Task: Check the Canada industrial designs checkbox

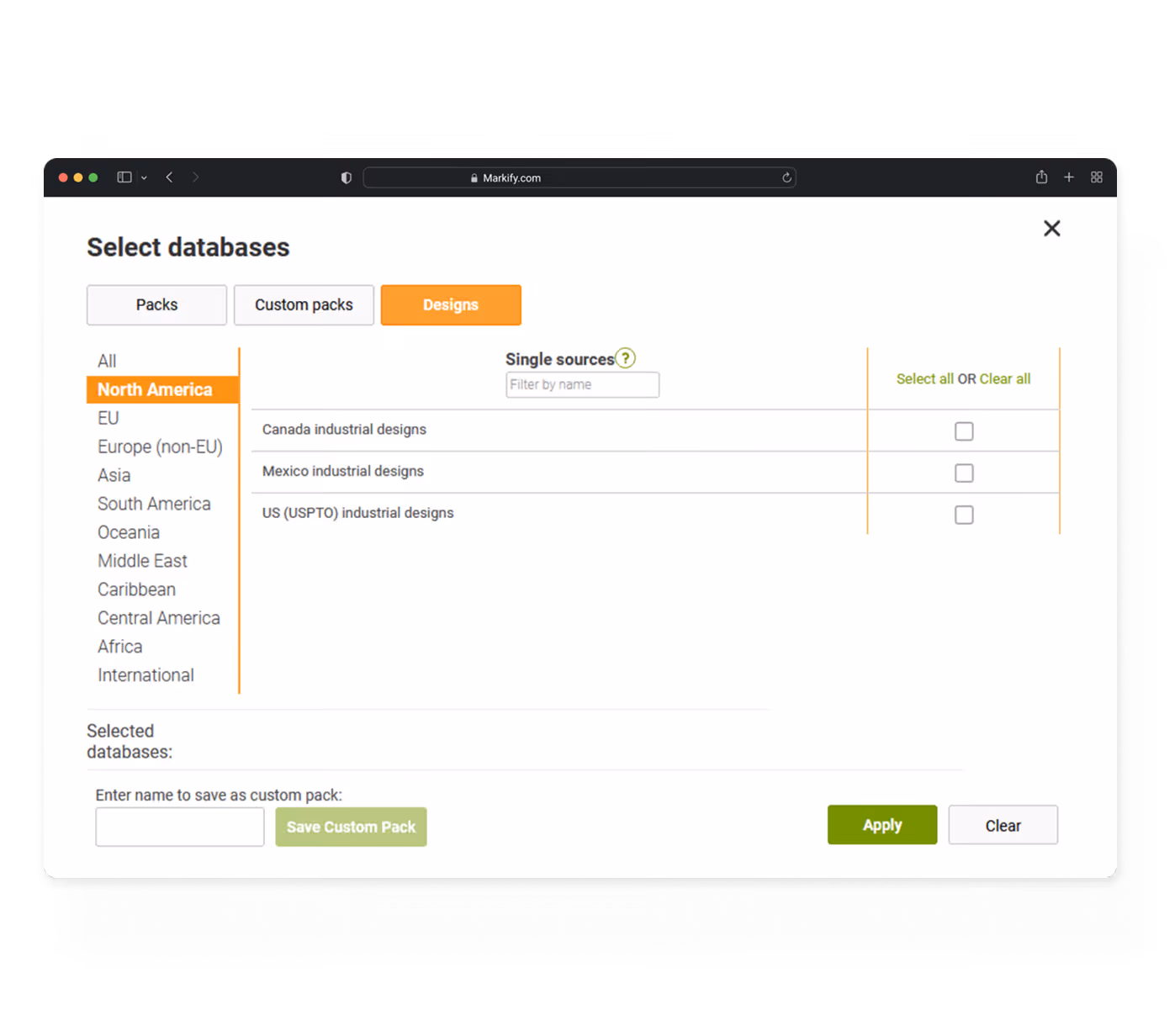Action: (964, 431)
